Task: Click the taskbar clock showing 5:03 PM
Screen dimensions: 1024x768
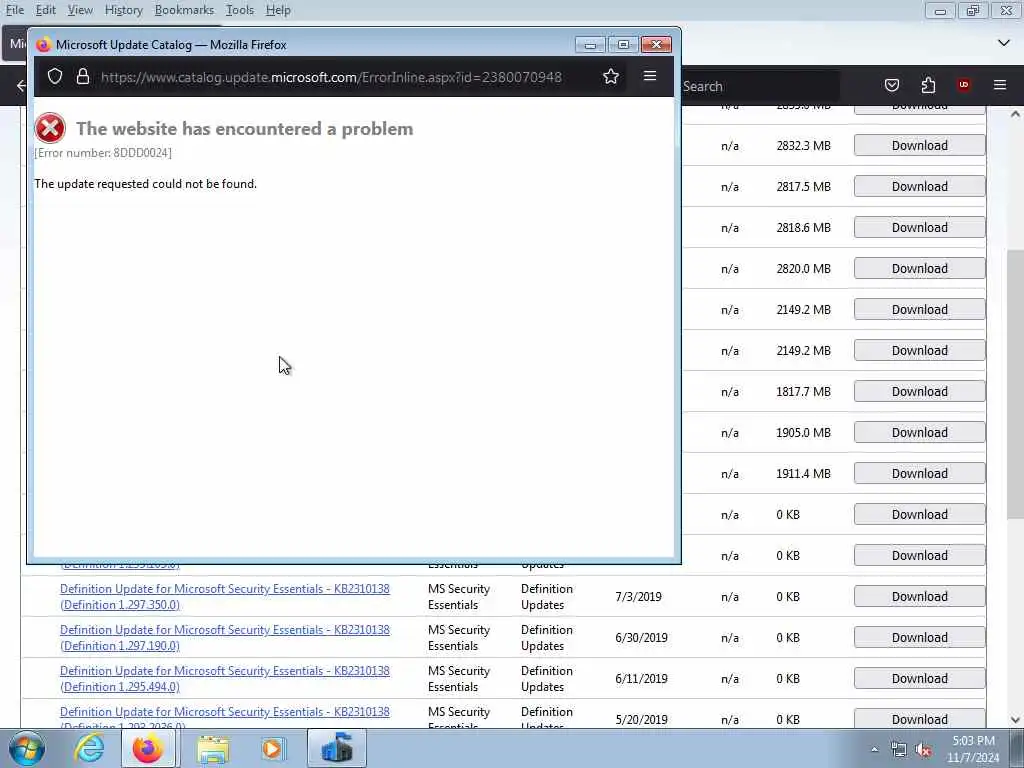Action: click(973, 749)
